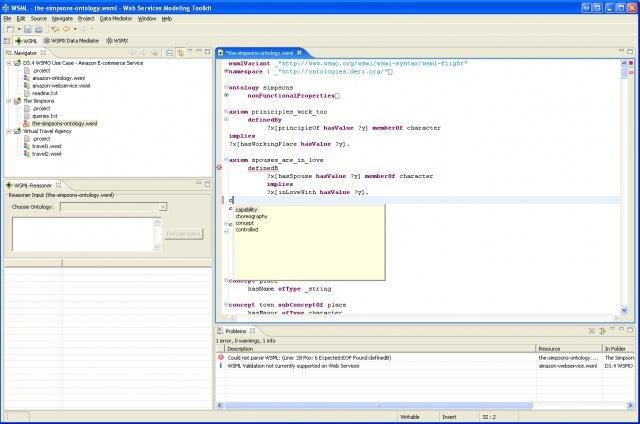Select queries.txt in Navigator
640x424 pixels.
pos(45,116)
